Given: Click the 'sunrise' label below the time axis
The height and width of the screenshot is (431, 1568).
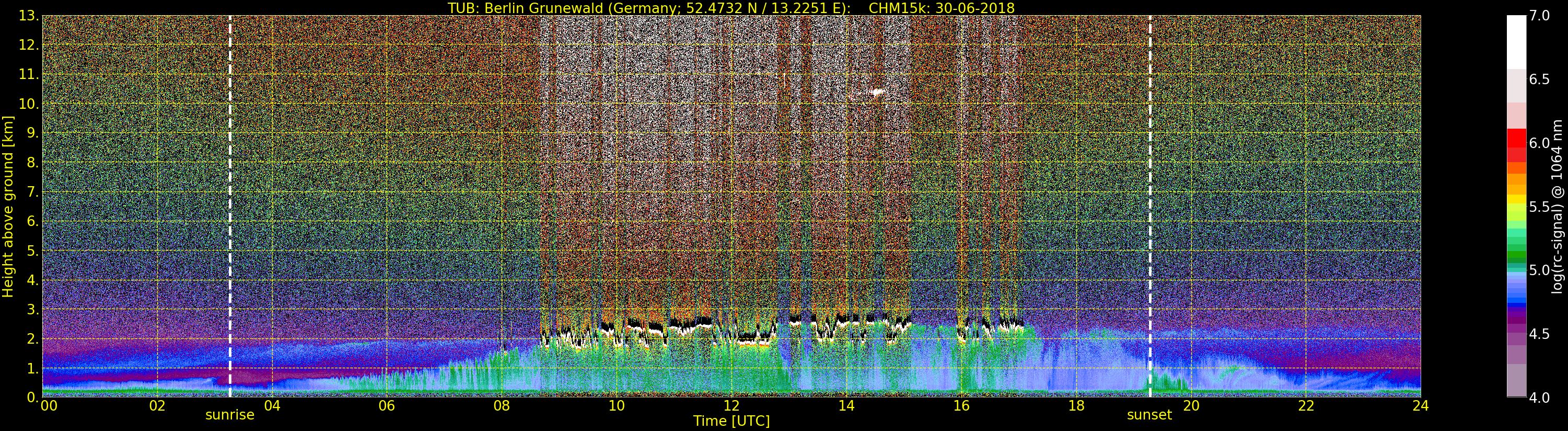Looking at the screenshot, I should click(x=229, y=415).
